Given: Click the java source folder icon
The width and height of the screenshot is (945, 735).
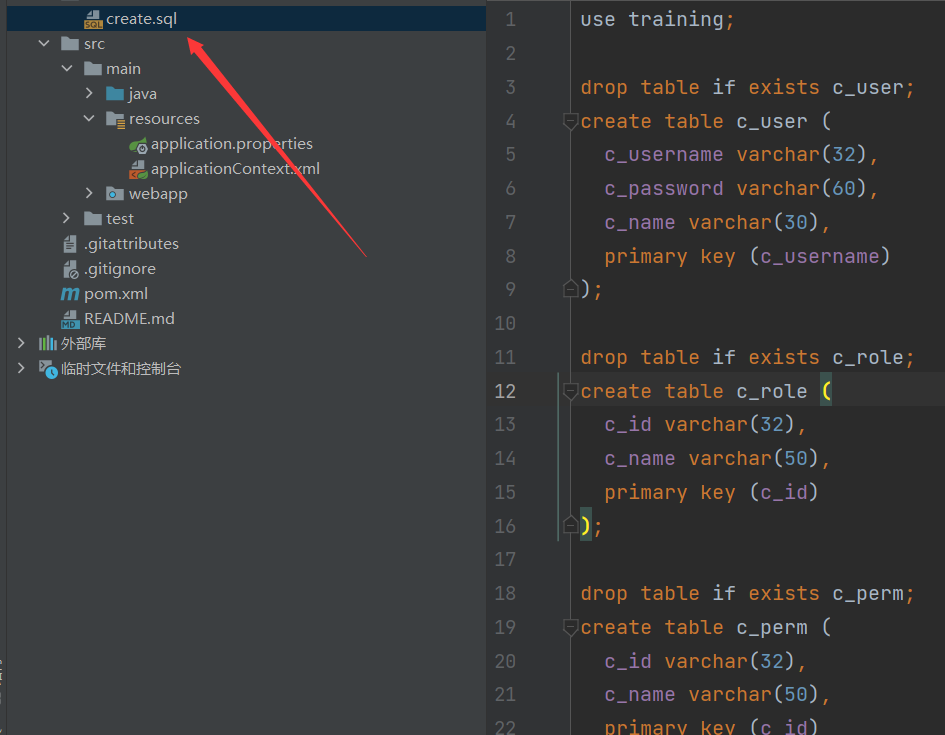Looking at the screenshot, I should [x=115, y=93].
